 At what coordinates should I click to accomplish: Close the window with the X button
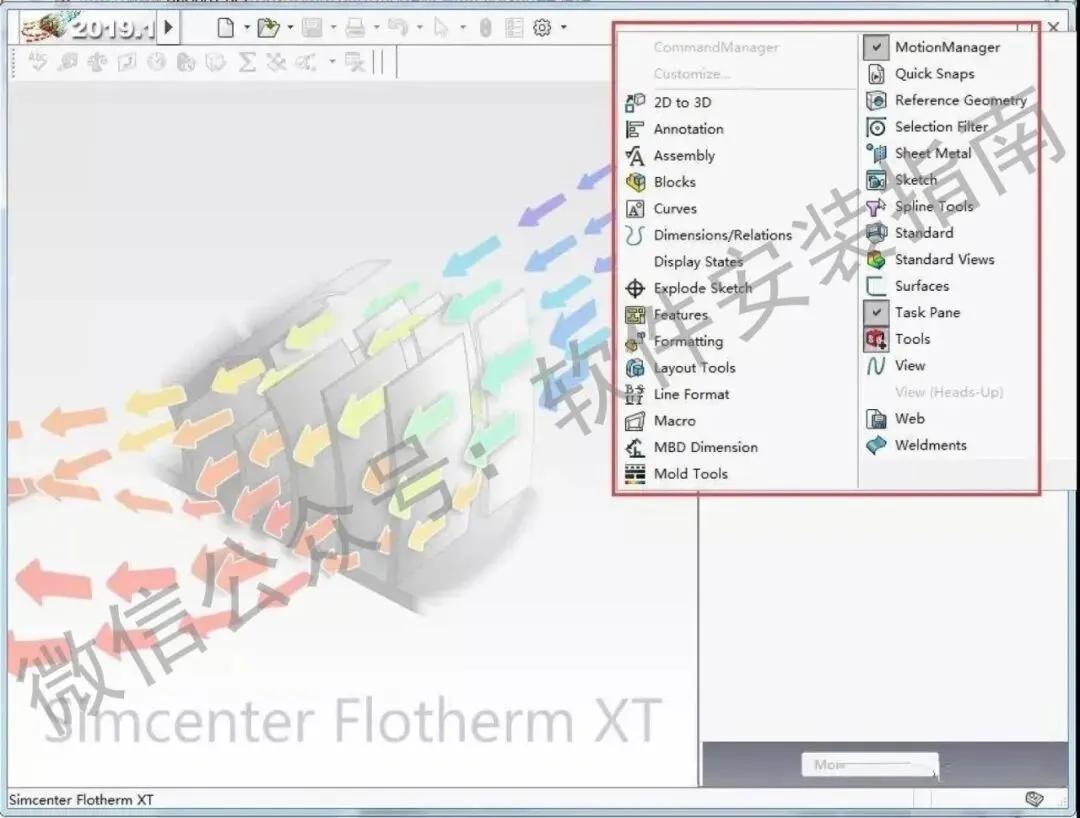pos(1053,27)
